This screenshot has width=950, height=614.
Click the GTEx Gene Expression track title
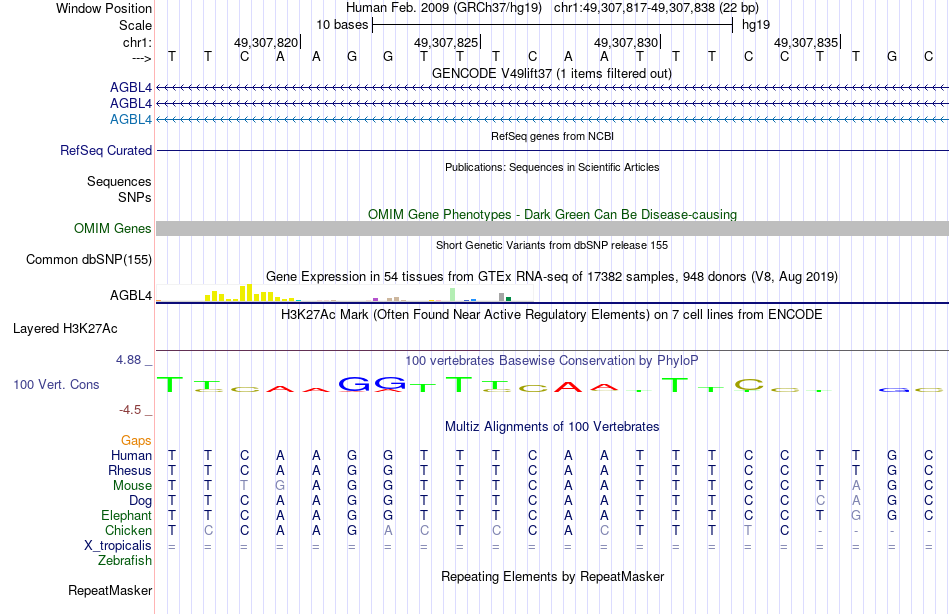coord(552,277)
